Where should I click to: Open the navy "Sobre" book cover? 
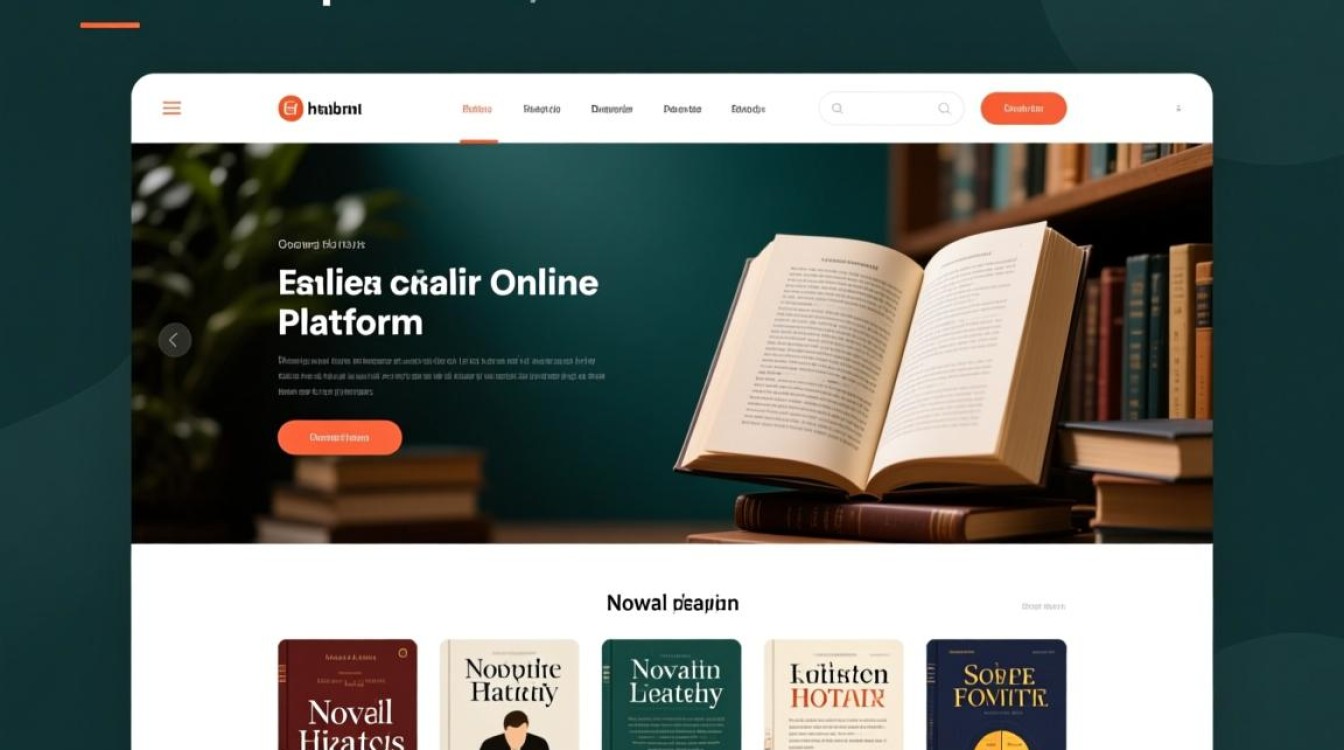click(996, 695)
